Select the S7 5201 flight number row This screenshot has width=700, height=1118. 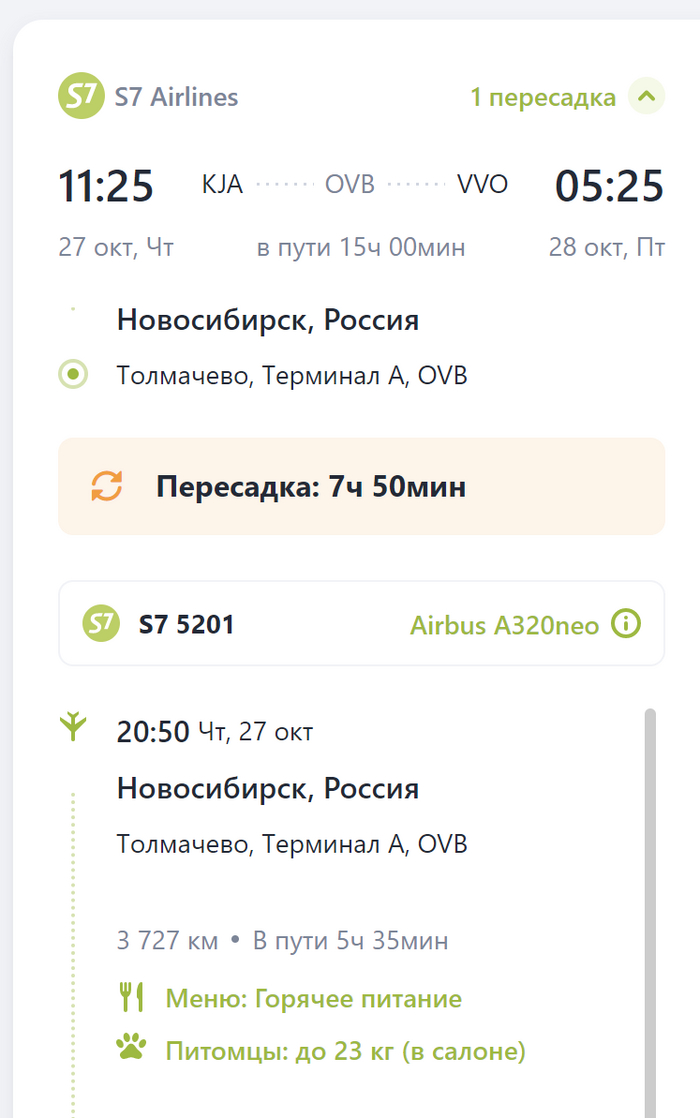pos(186,625)
